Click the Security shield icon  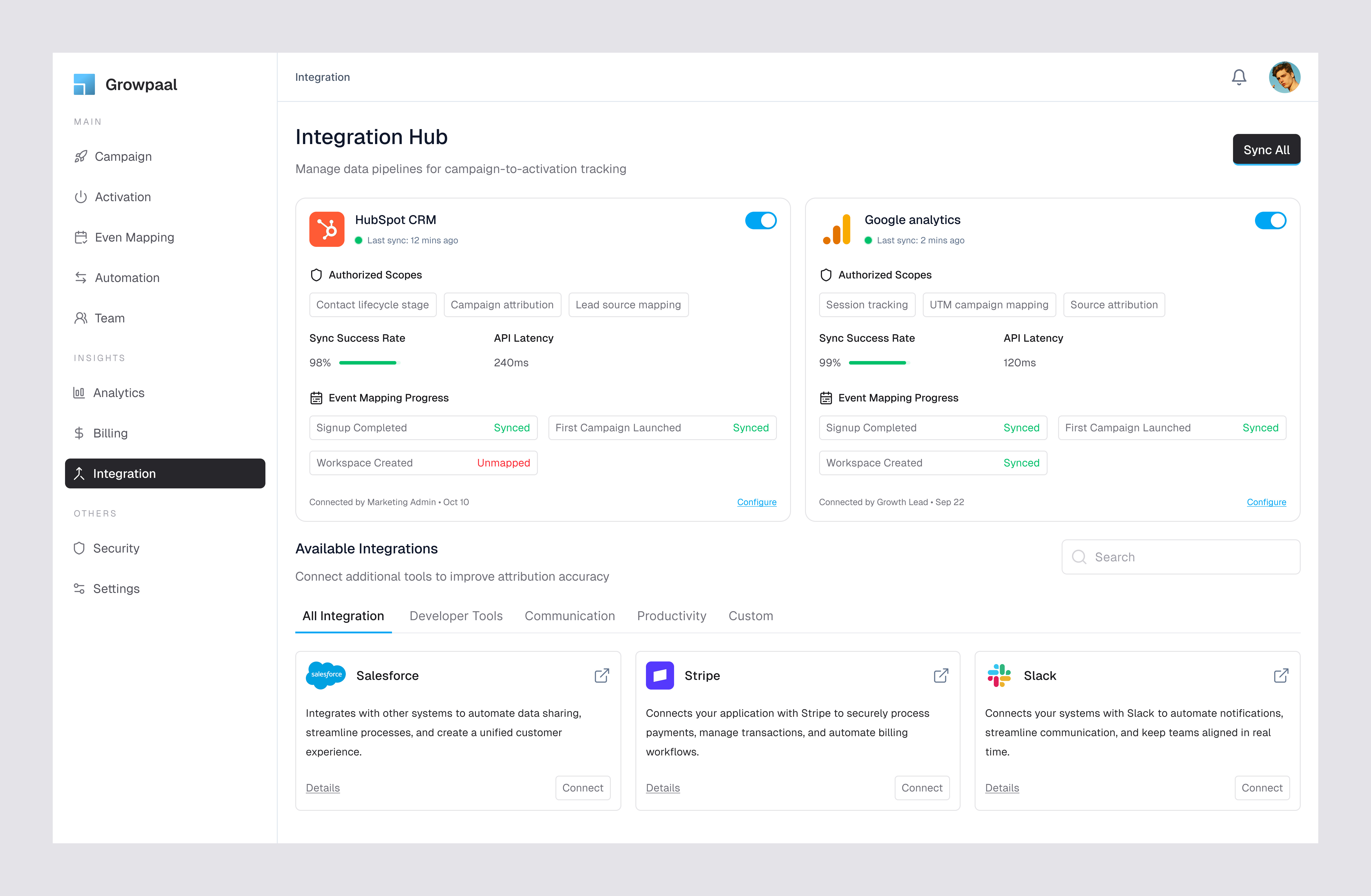coord(79,548)
